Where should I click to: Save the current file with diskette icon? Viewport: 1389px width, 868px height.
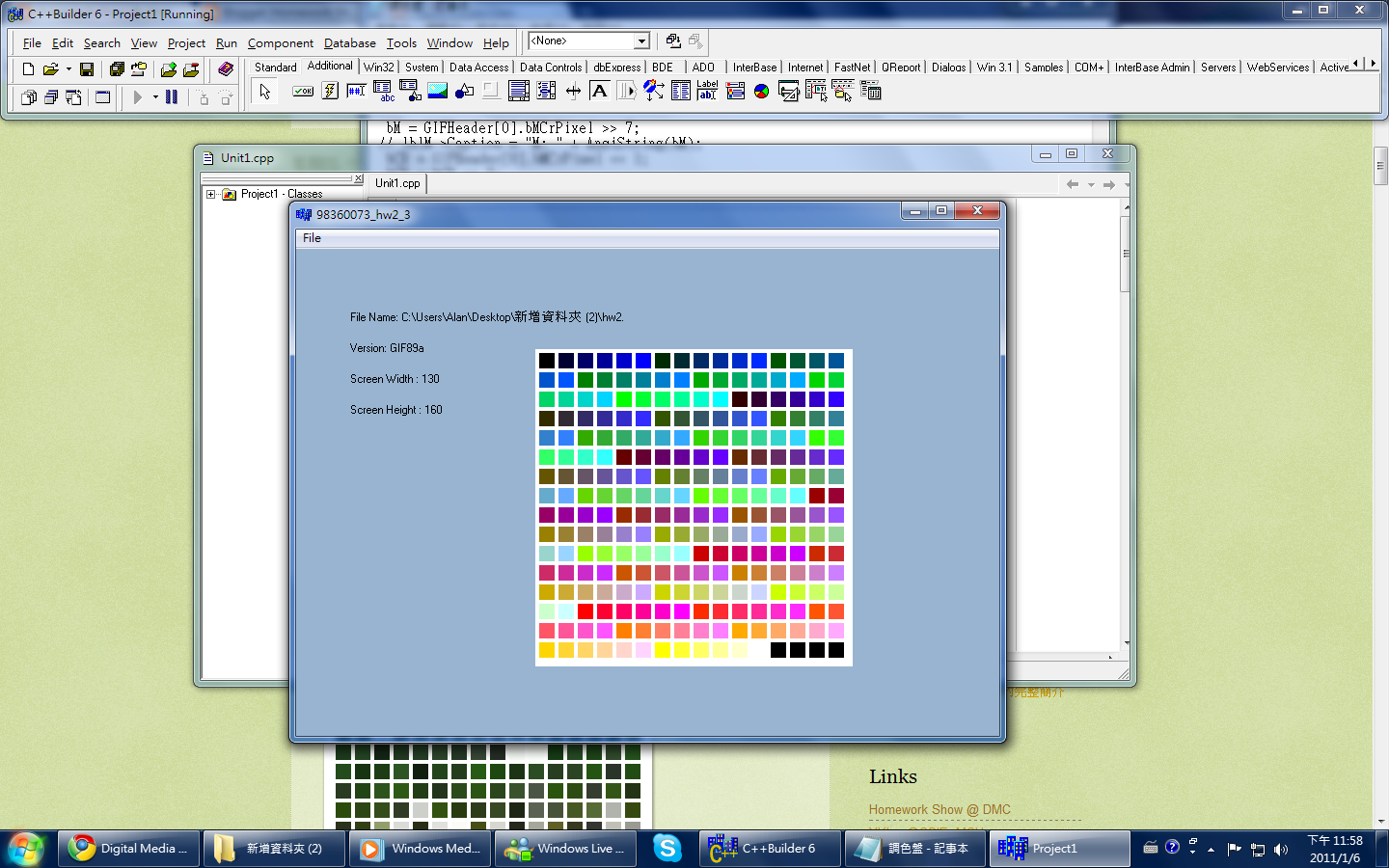[x=87, y=69]
